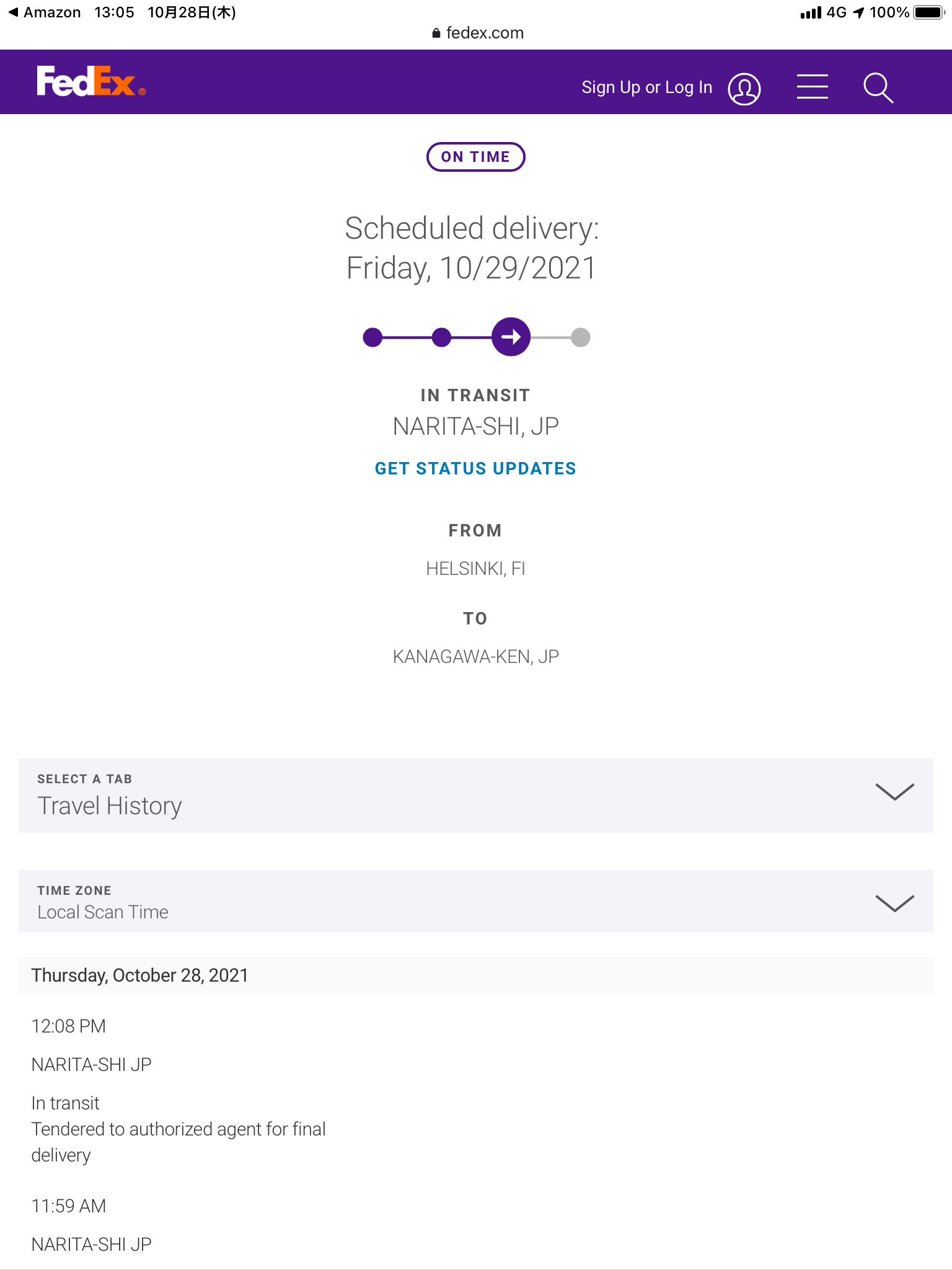This screenshot has height=1270, width=952.
Task: Tap the in-transit arrow progress icon
Action: click(x=511, y=337)
